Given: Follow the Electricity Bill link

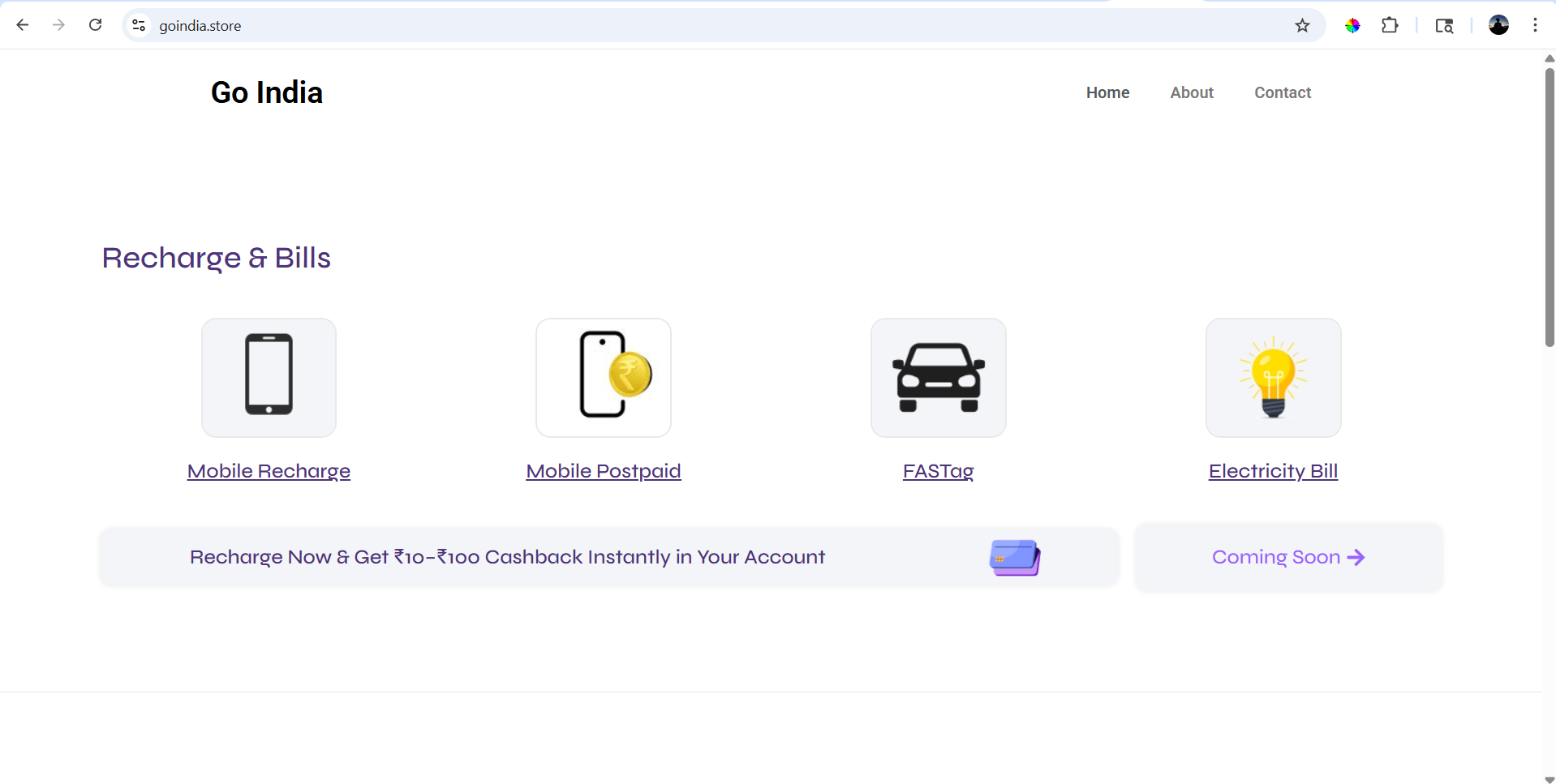Looking at the screenshot, I should (1273, 471).
